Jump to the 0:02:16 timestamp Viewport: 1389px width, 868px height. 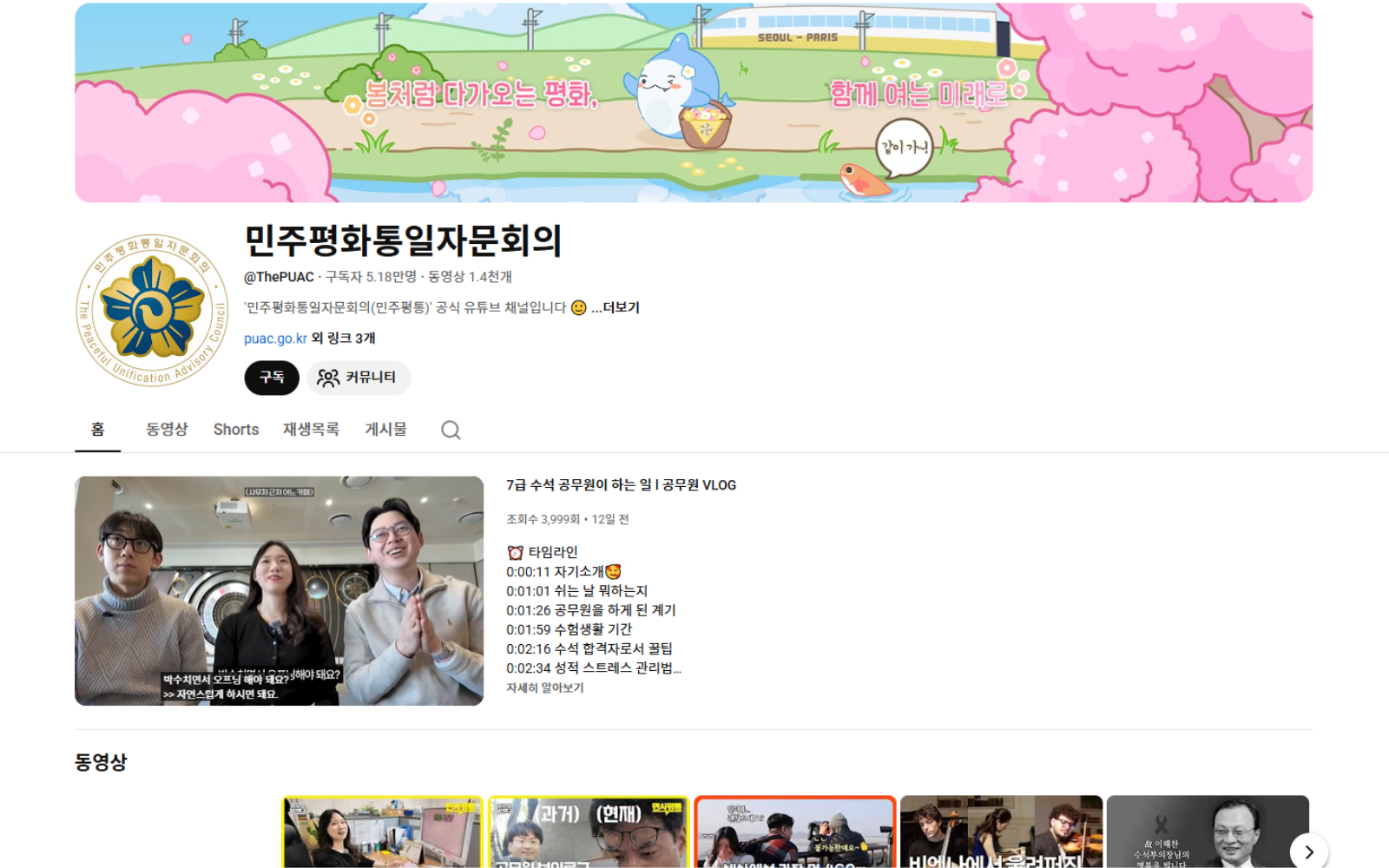point(529,648)
